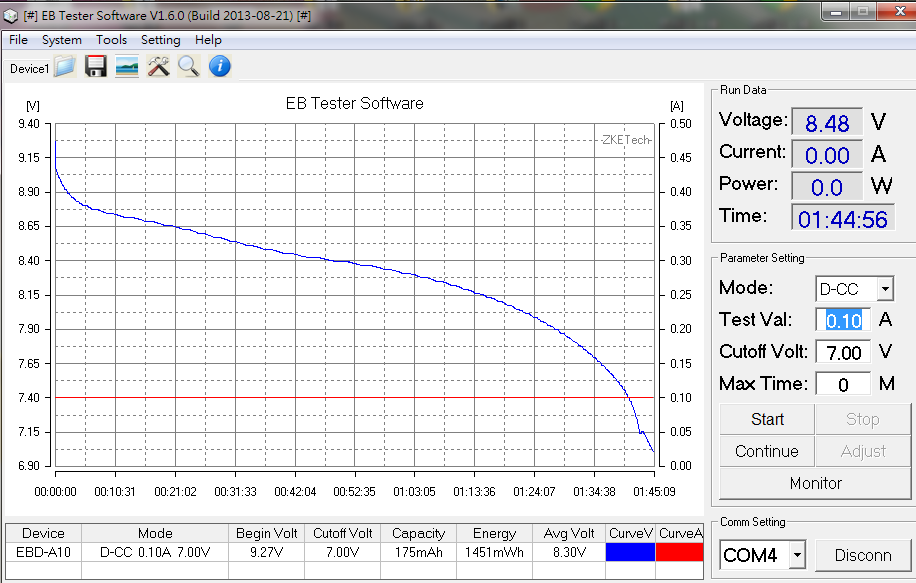Screen dimensions: 916x583
Task: Open settings via hammer and wrench icon
Action: pyautogui.click(x=158, y=67)
